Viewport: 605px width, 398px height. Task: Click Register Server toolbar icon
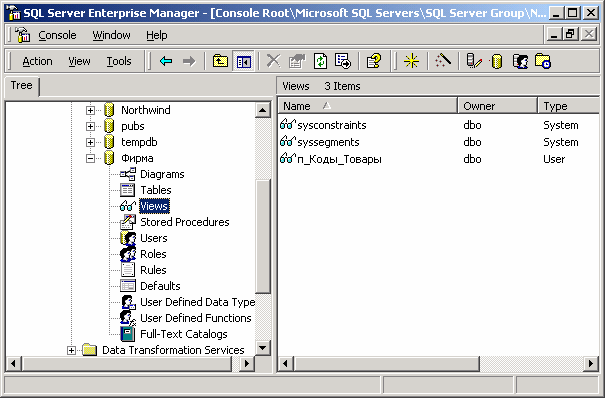(474, 61)
